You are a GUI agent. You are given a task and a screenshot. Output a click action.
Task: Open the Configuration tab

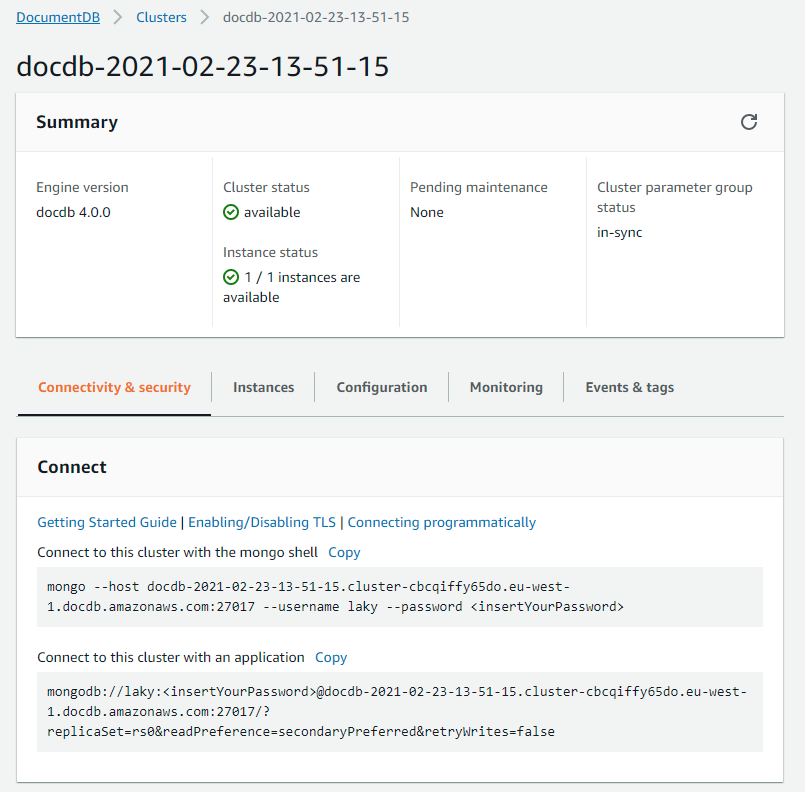(381, 387)
